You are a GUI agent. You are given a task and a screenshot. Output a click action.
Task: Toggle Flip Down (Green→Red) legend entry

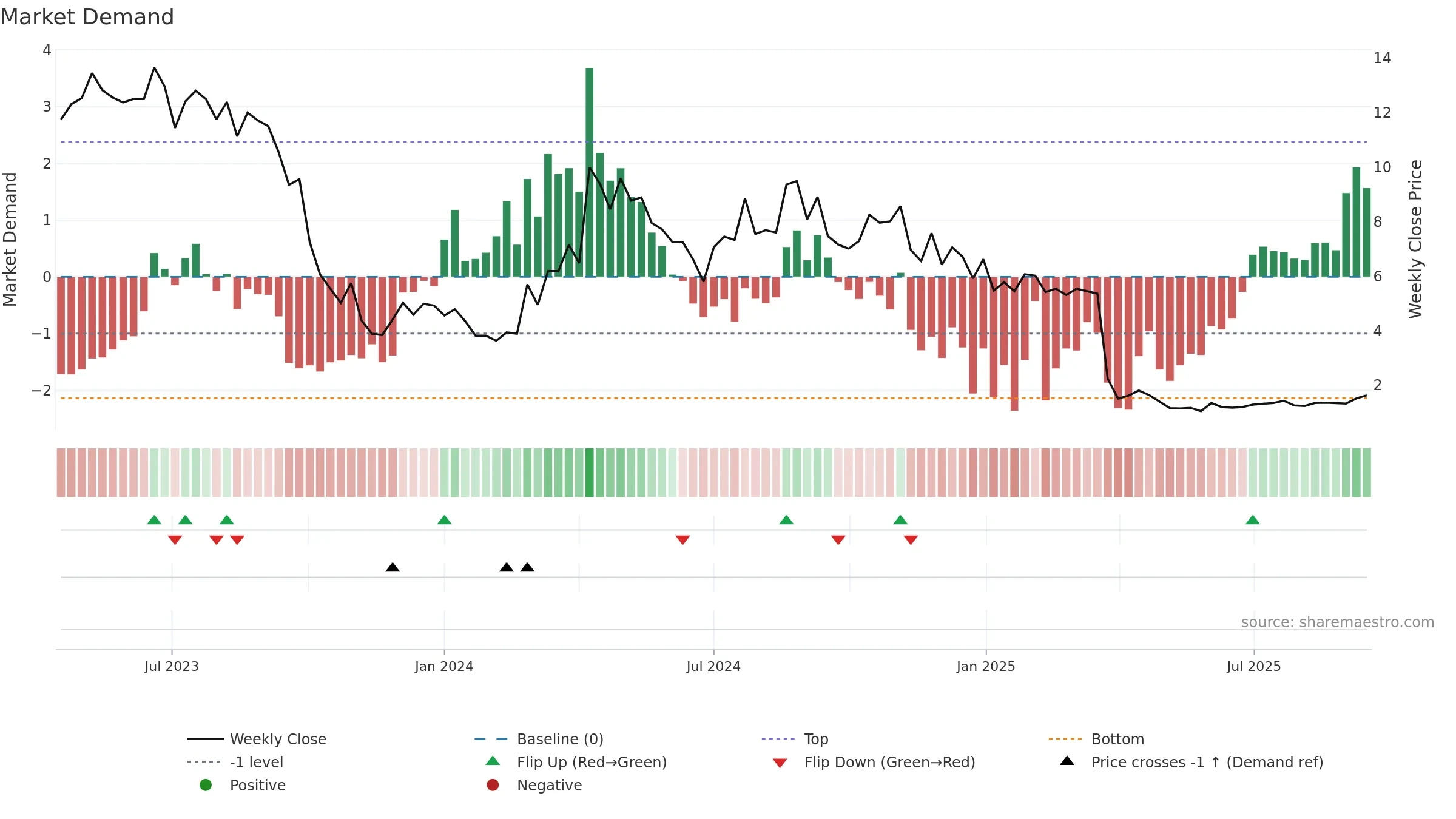(x=874, y=762)
